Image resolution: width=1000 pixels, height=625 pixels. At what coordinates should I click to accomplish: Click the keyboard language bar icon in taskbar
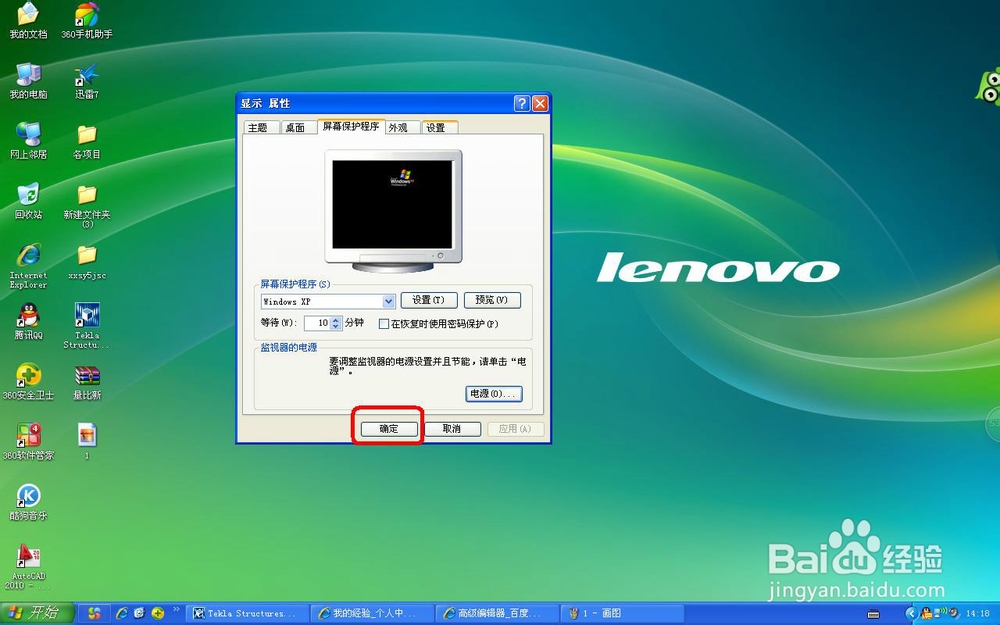pyautogui.click(x=874, y=614)
